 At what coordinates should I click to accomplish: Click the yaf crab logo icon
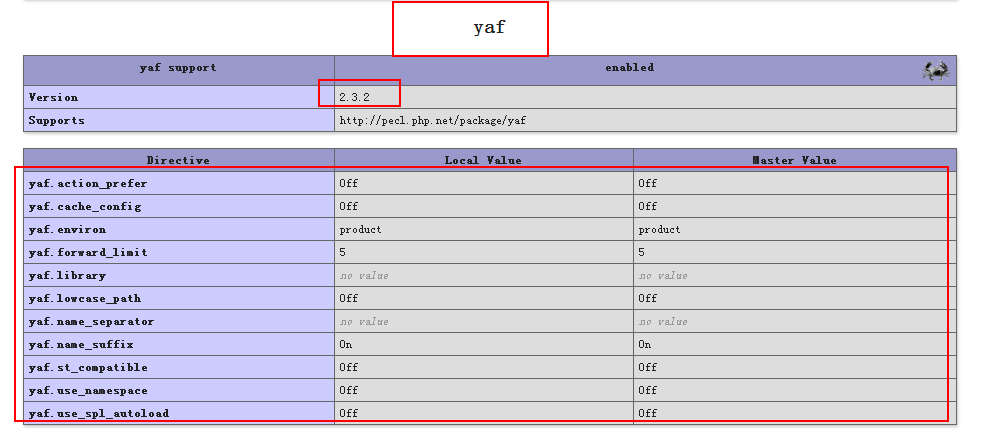click(x=936, y=69)
